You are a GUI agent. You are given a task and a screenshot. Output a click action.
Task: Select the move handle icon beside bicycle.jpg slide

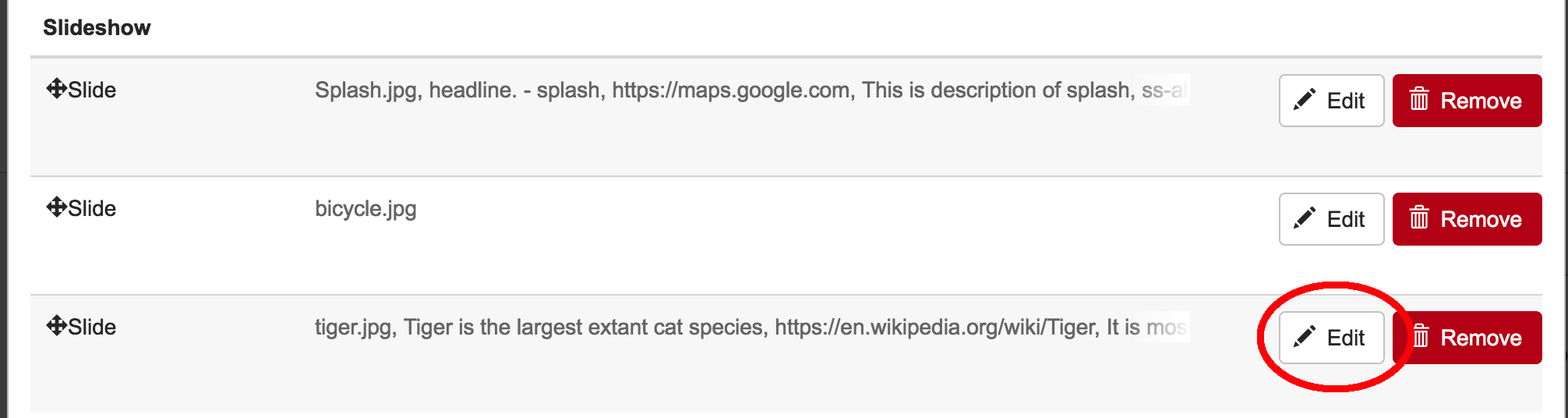click(x=56, y=207)
